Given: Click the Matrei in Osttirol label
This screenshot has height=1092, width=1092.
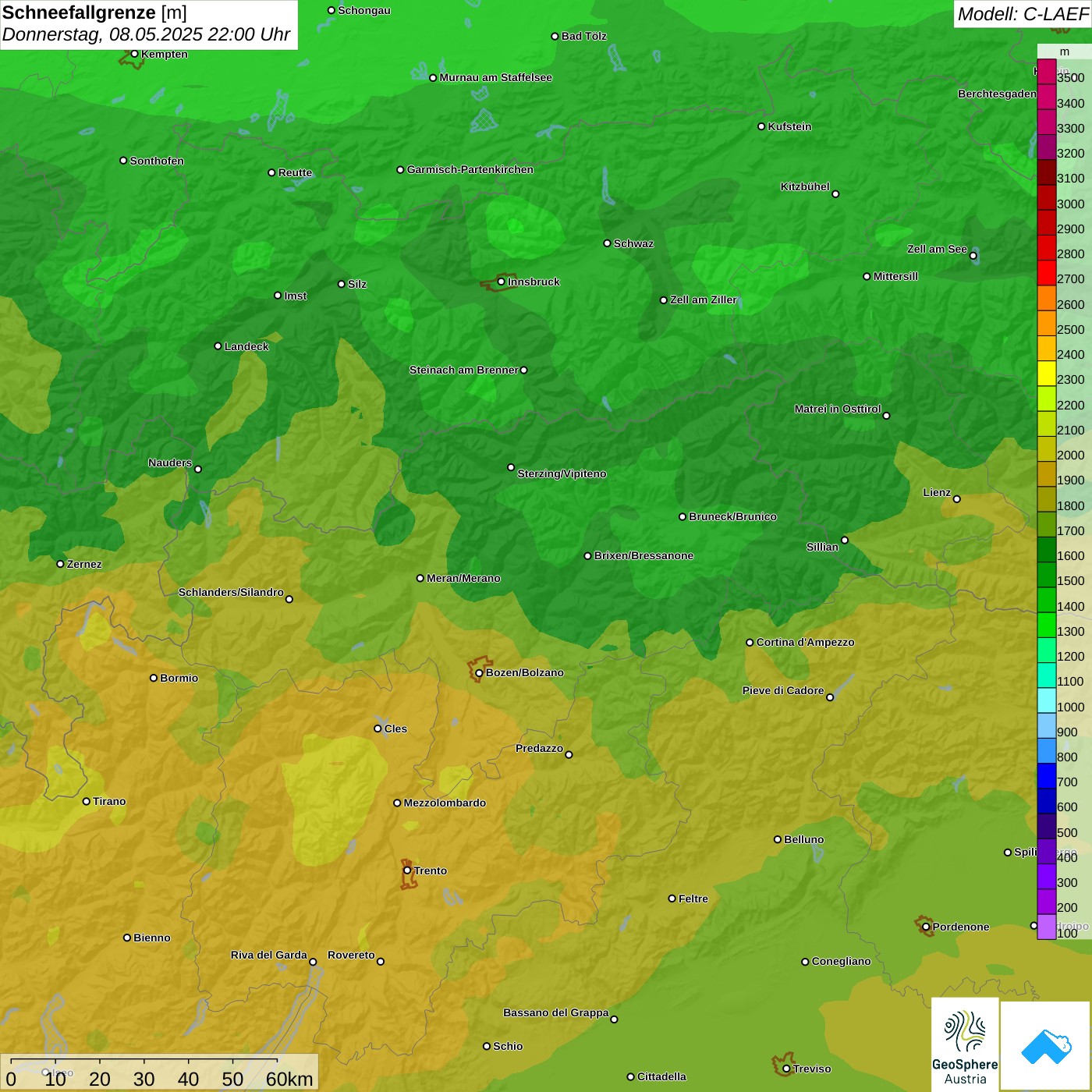Looking at the screenshot, I should [x=838, y=409].
